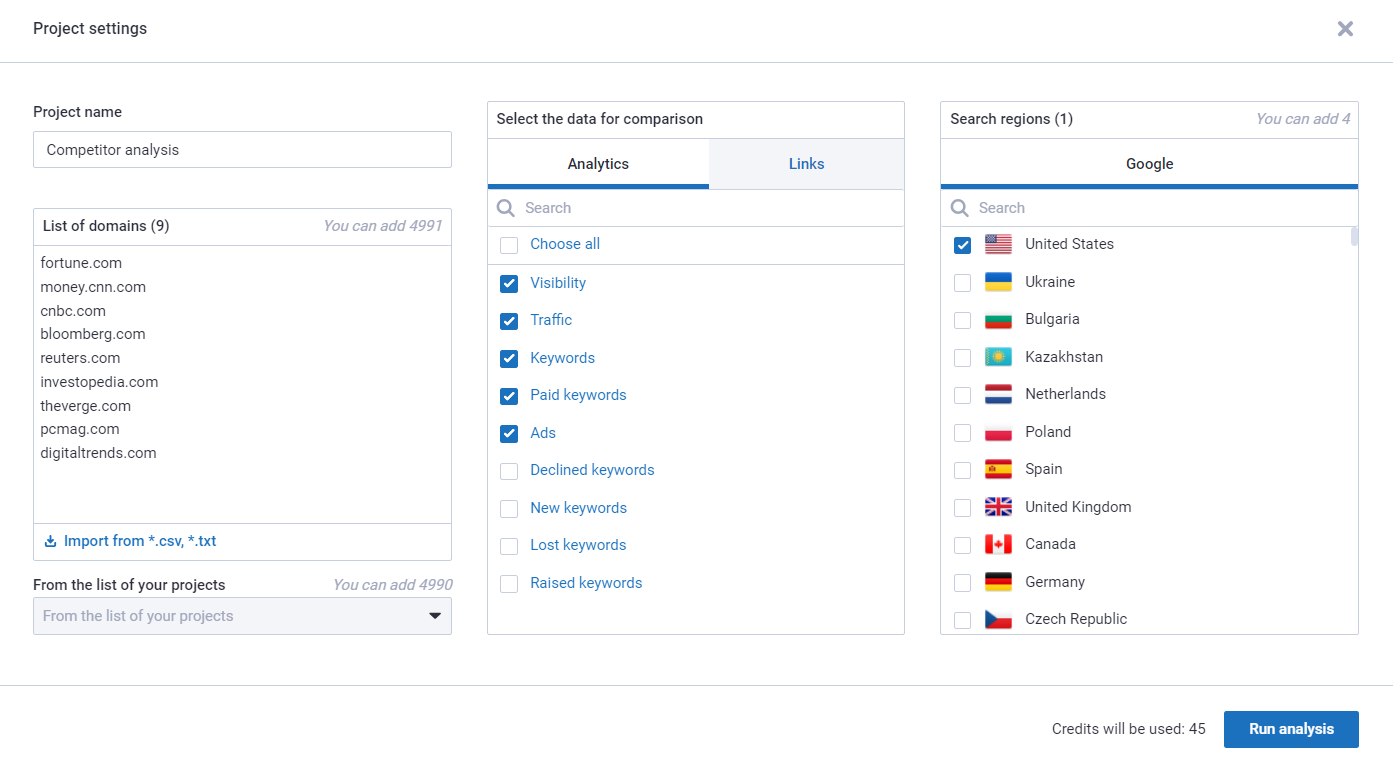The image size is (1393, 765).
Task: Uncheck the Keywords checkbox
Action: point(509,359)
